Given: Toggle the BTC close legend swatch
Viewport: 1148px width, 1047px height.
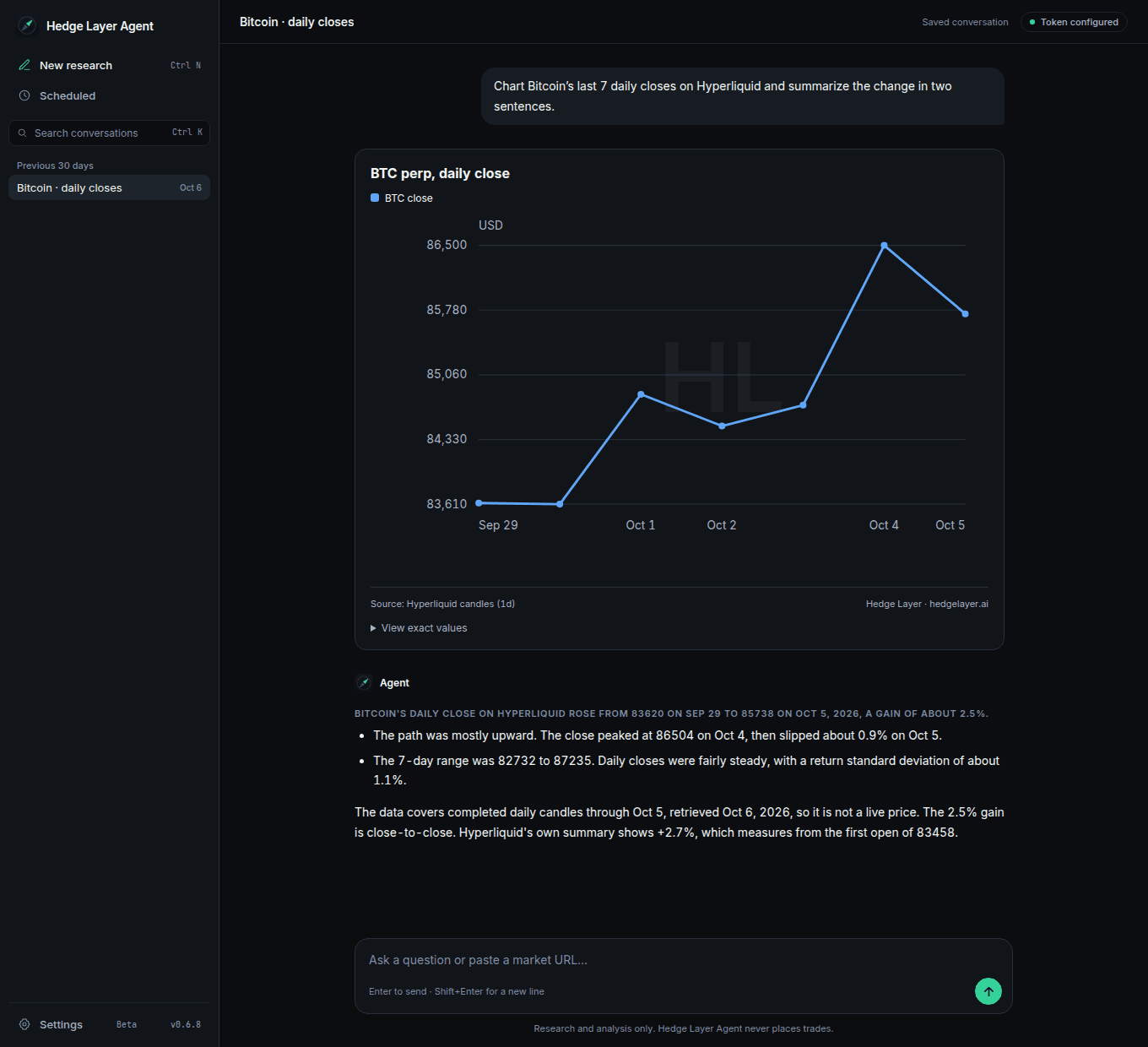Looking at the screenshot, I should [x=375, y=198].
